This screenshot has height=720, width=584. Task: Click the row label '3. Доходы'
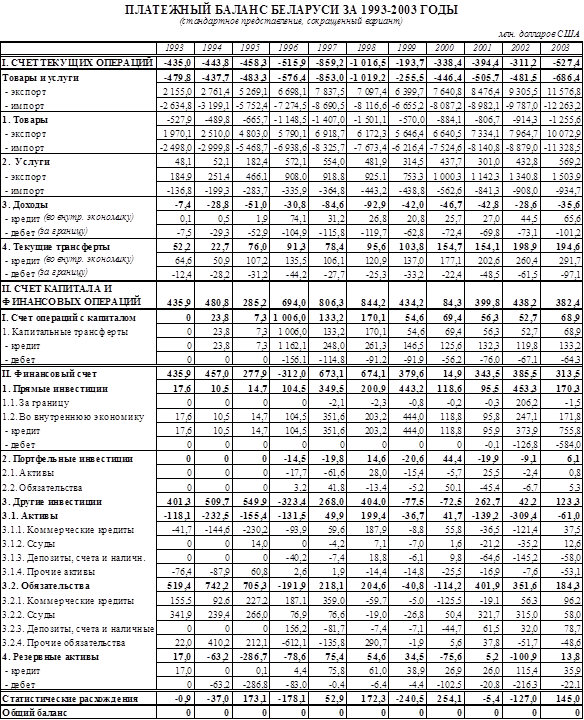tap(25, 205)
